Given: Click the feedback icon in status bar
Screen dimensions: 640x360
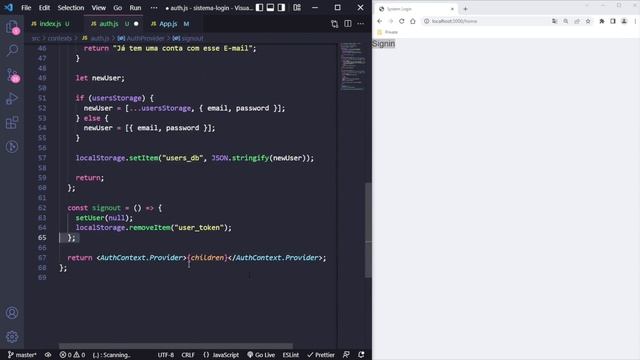Looking at the screenshot, I should point(346,355).
